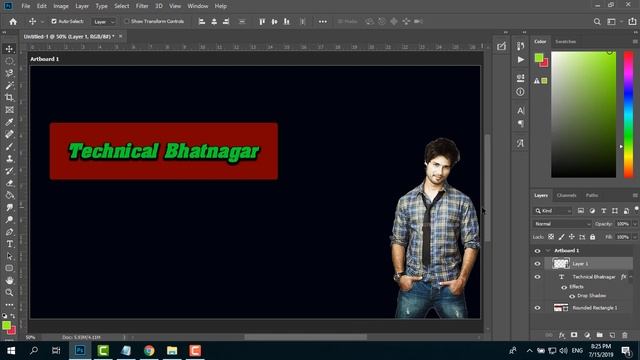This screenshot has height=360, width=640.
Task: Open the Window menu
Action: tap(198, 6)
